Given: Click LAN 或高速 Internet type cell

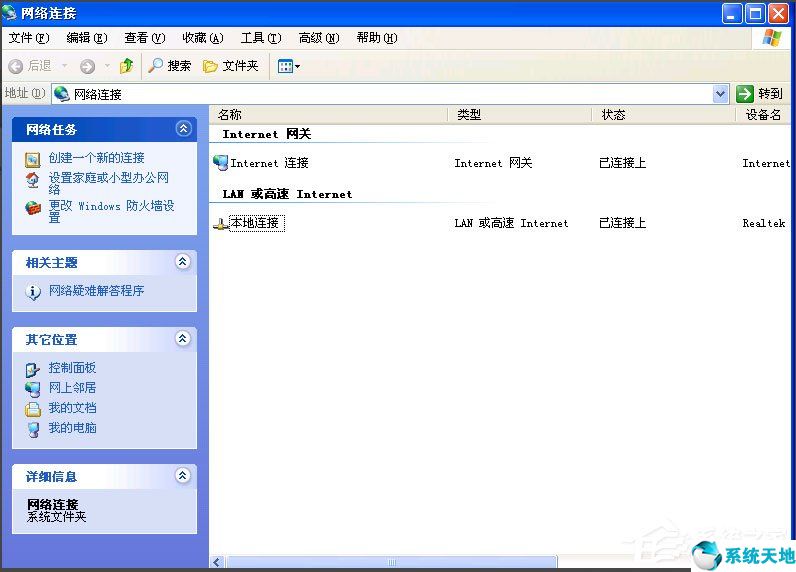Looking at the screenshot, I should [x=511, y=223].
